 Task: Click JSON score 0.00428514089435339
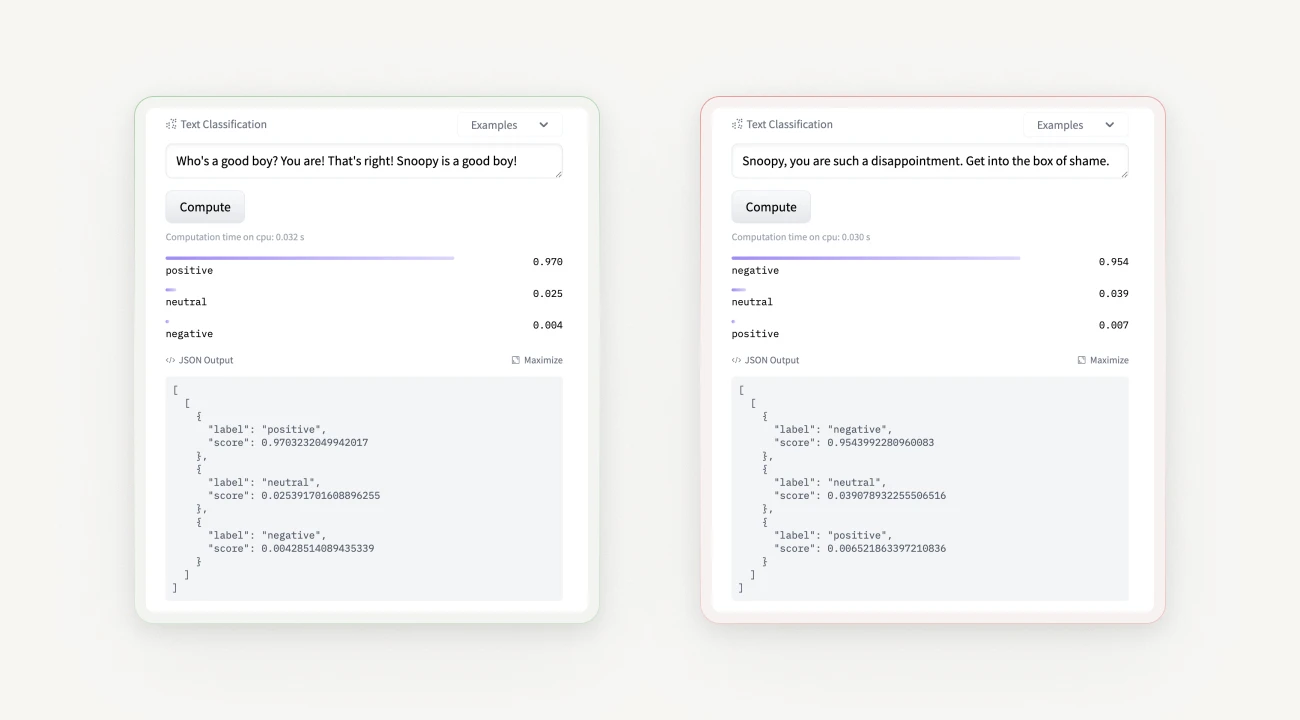pyautogui.click(x=318, y=549)
